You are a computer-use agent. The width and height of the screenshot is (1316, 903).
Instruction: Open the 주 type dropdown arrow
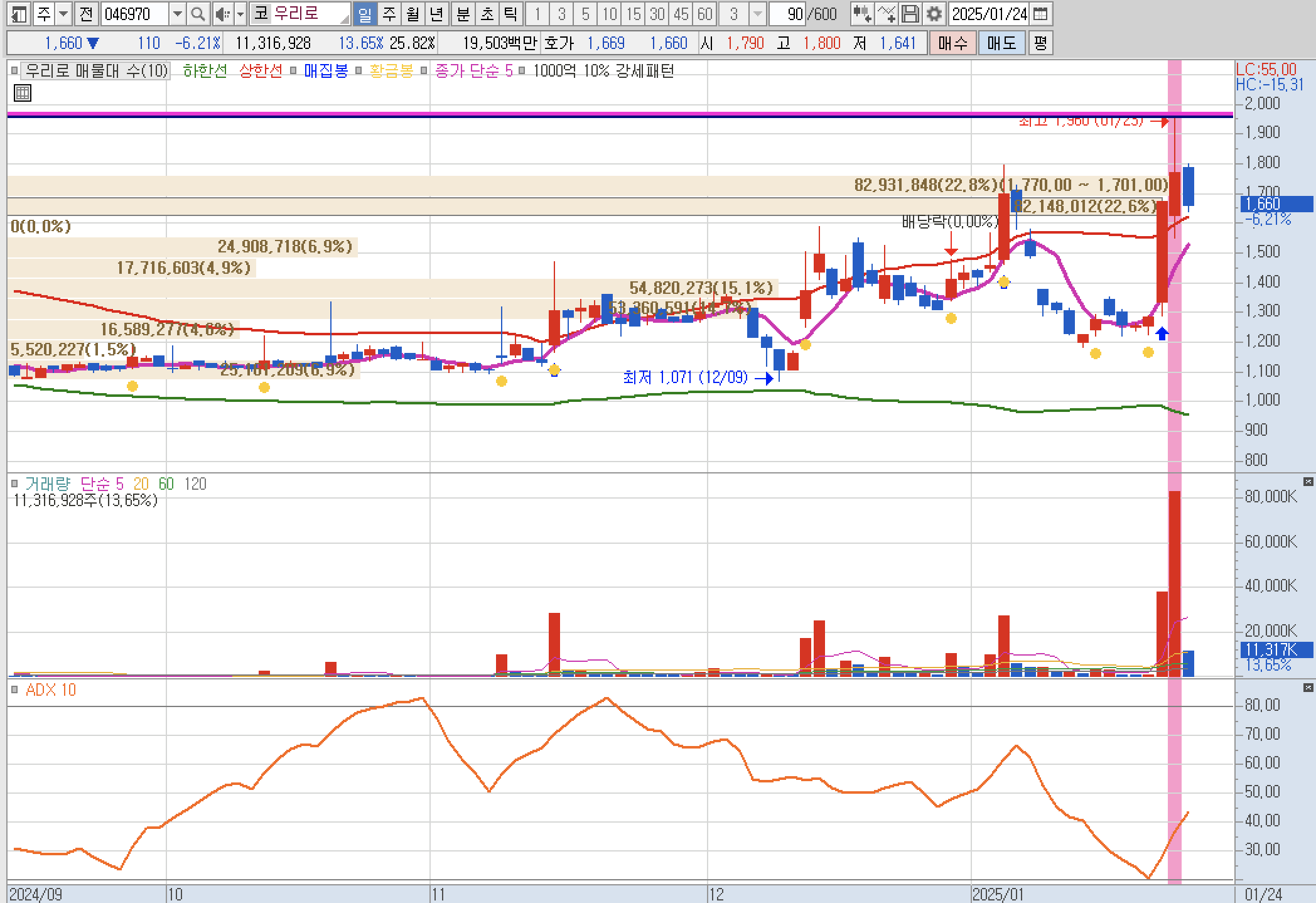click(x=63, y=14)
